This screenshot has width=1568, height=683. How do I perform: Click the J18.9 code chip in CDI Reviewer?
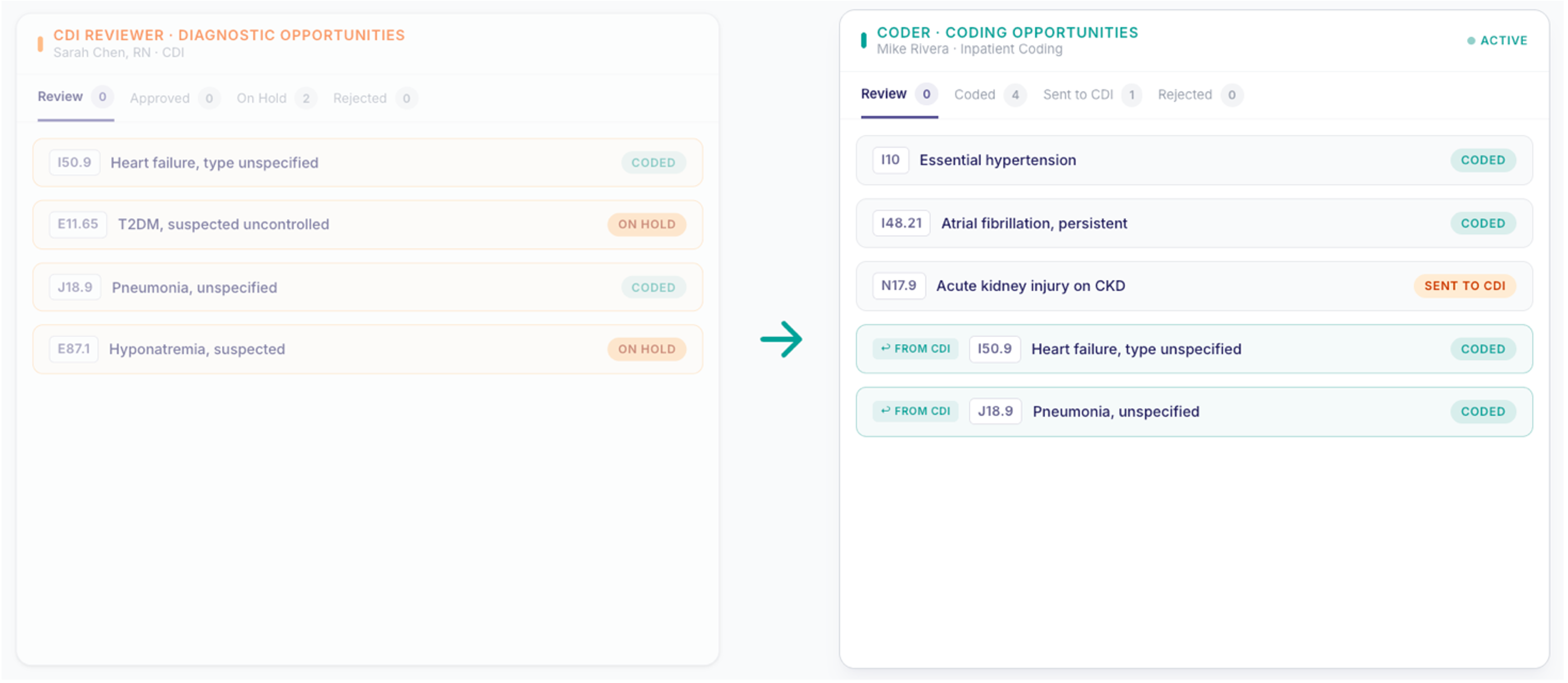click(x=75, y=287)
